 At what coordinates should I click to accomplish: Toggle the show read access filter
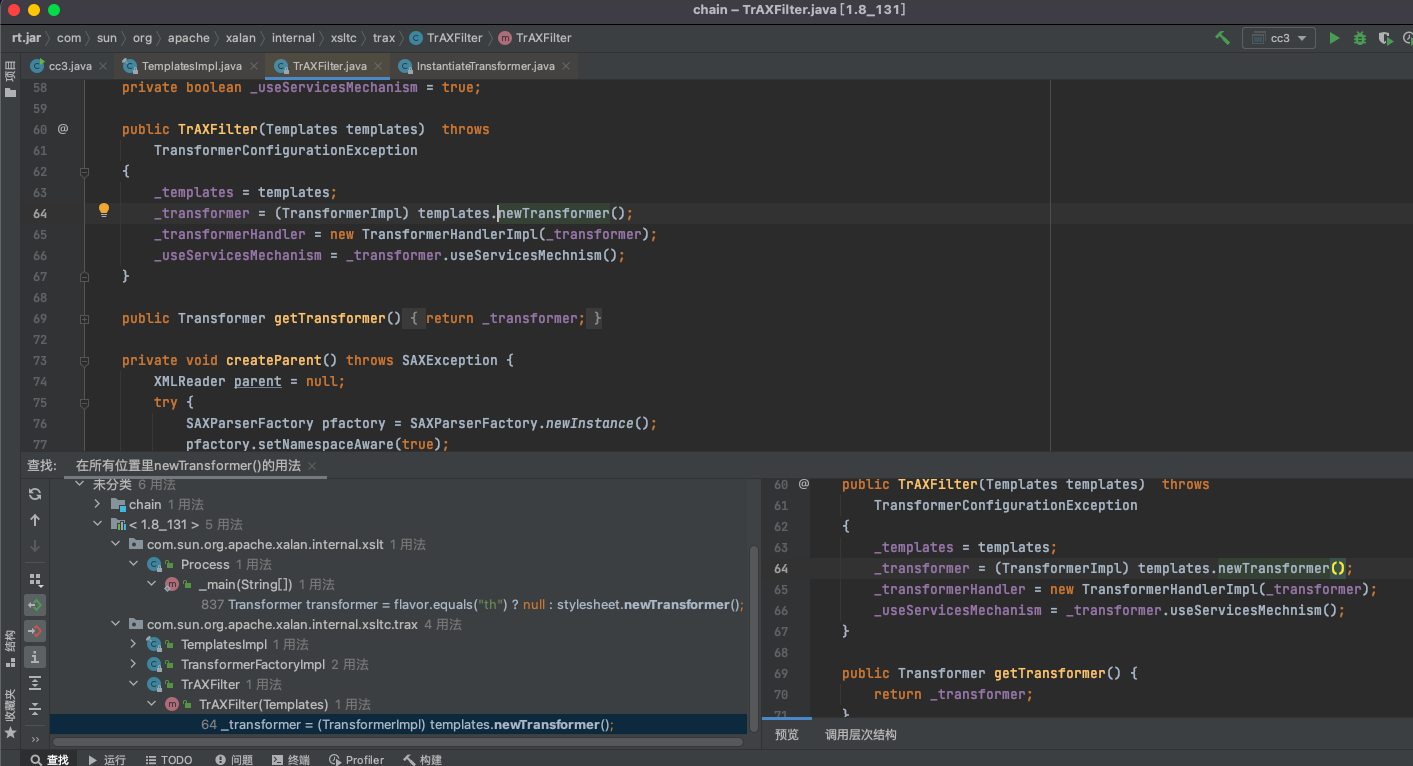point(35,605)
